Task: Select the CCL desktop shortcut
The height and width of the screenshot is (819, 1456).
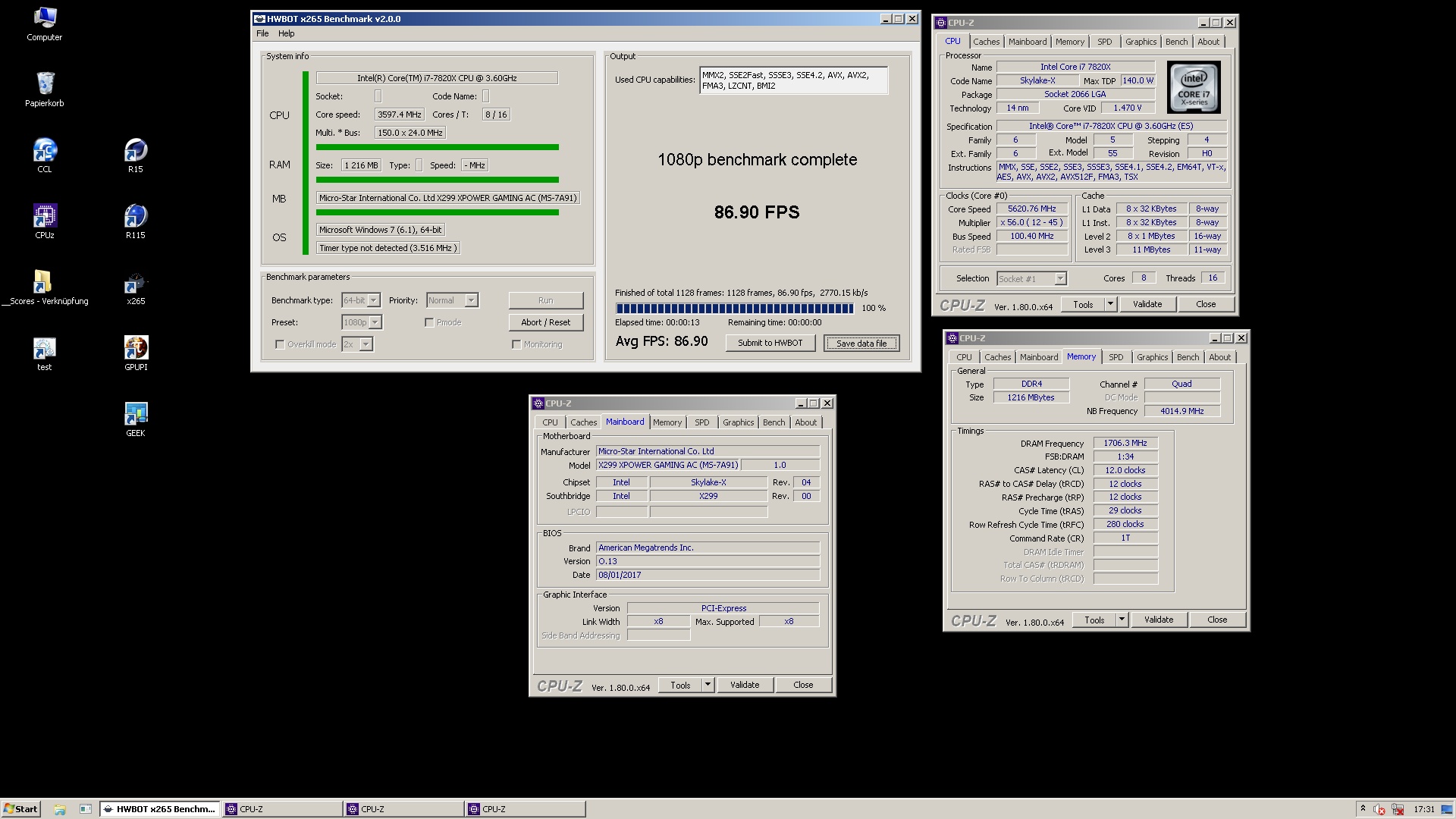Action: [x=44, y=155]
